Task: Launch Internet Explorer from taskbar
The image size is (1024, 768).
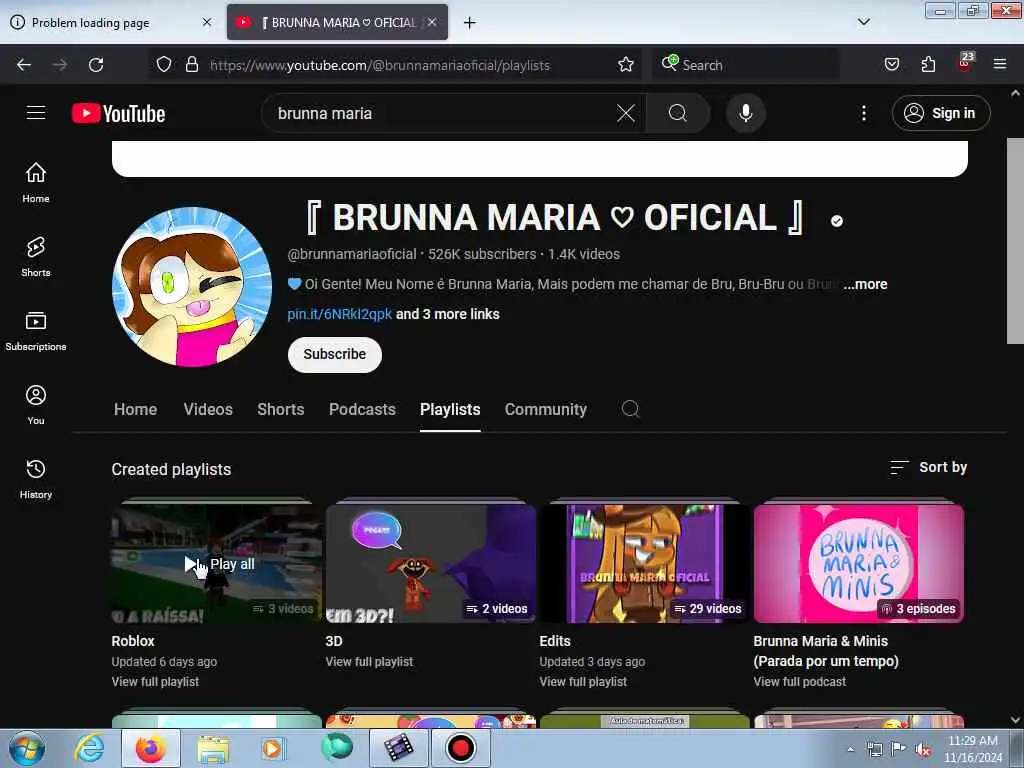Action: [89, 748]
